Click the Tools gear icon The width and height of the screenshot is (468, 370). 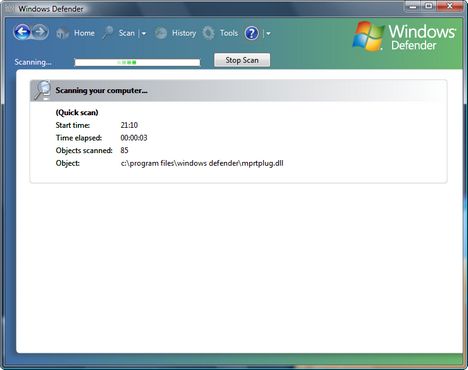coord(209,33)
